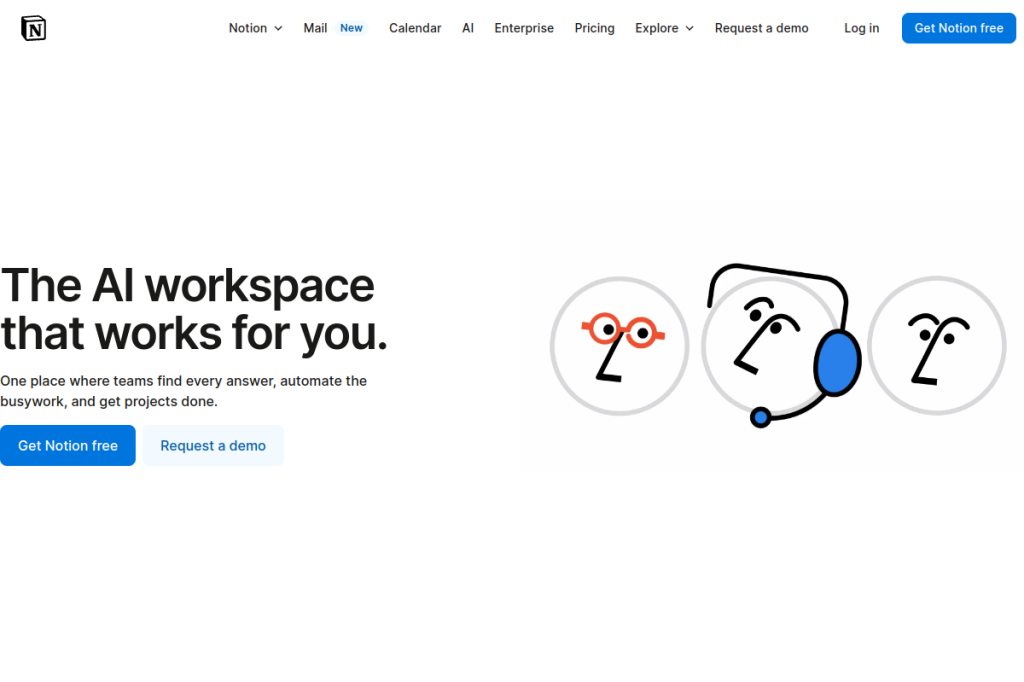Open the Calendar nav link
This screenshot has height=682, width=1024.
(415, 28)
